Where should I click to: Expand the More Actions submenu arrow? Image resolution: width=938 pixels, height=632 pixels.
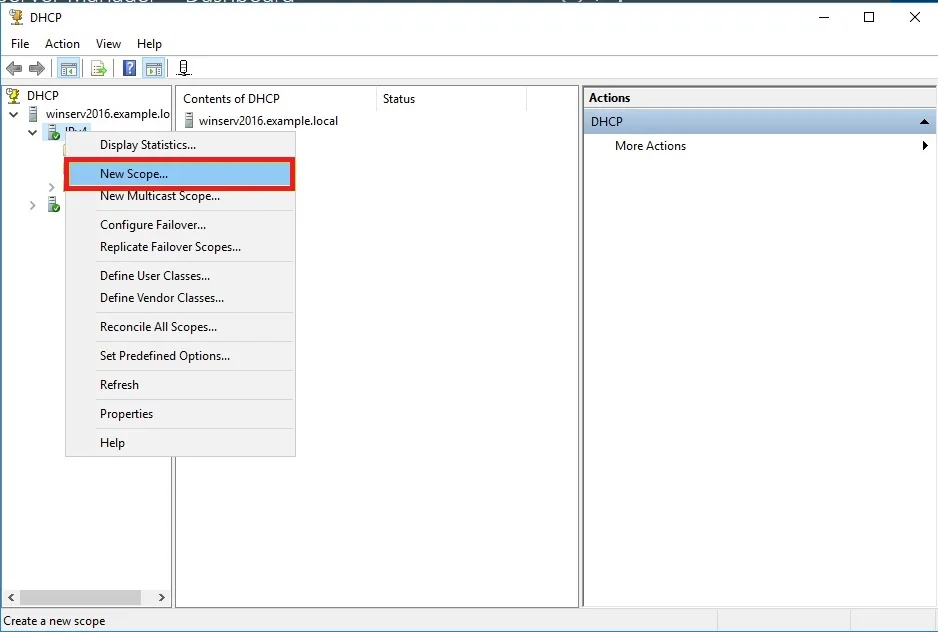925,146
